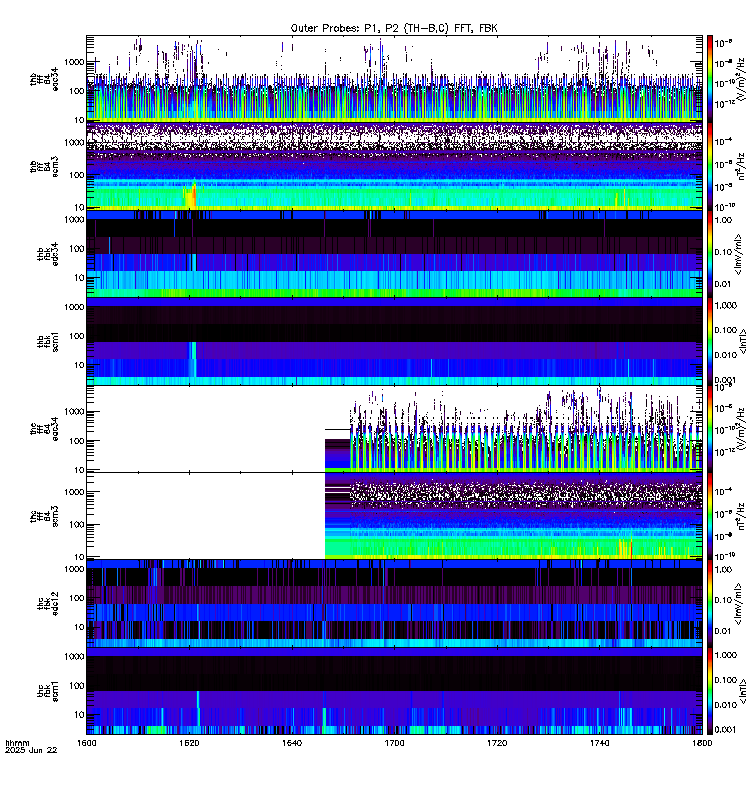
Task: Click the 10 frequency tick of the thc fbk scm1 panel
Action: pyautogui.click(x=79, y=715)
